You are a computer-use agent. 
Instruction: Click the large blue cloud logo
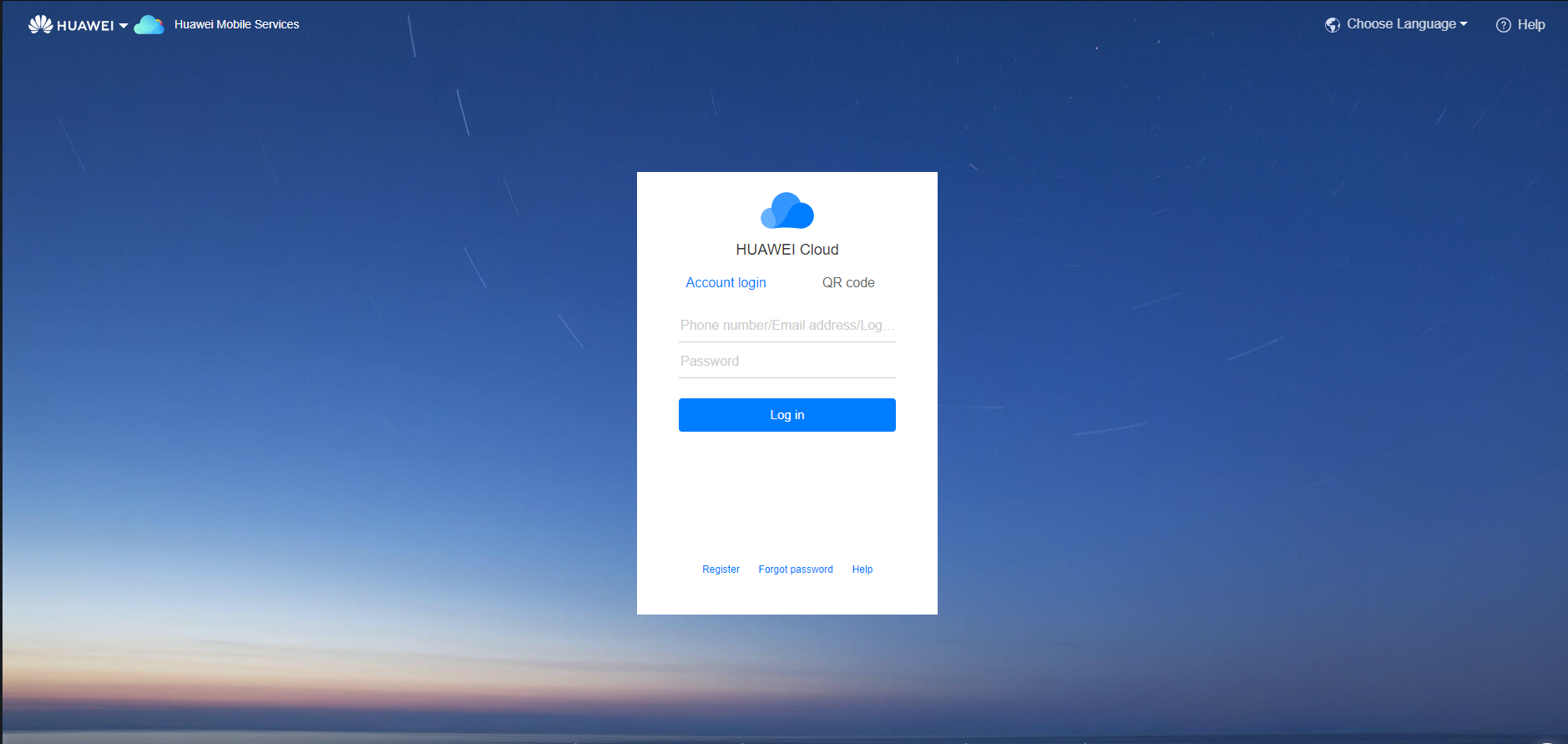tap(787, 210)
